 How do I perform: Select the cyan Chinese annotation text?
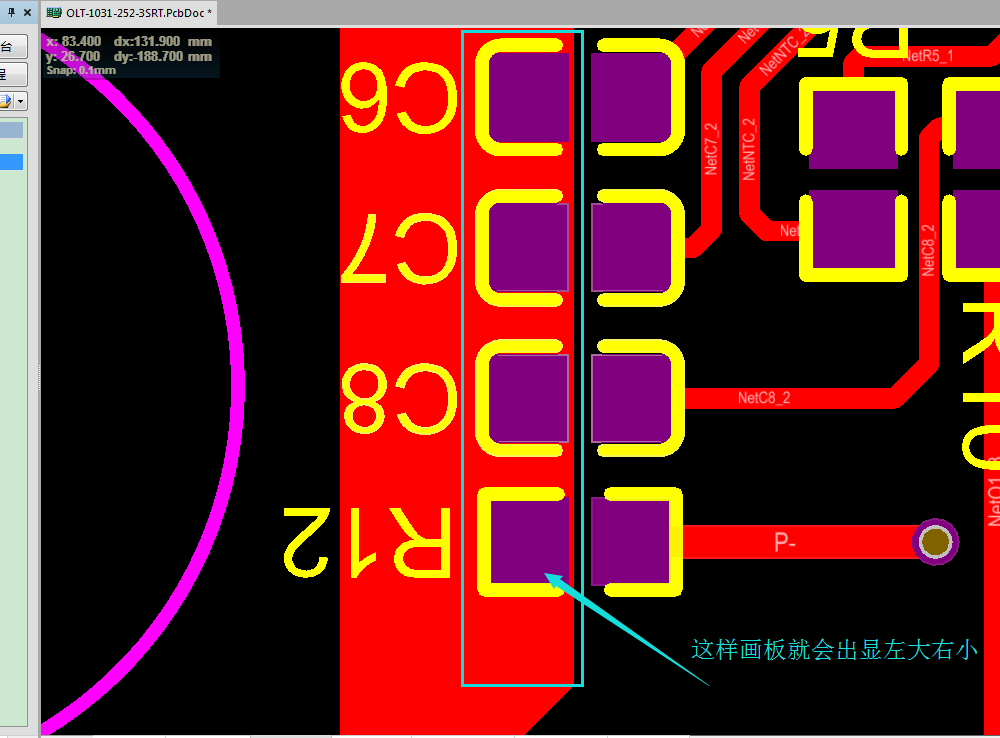[x=834, y=650]
